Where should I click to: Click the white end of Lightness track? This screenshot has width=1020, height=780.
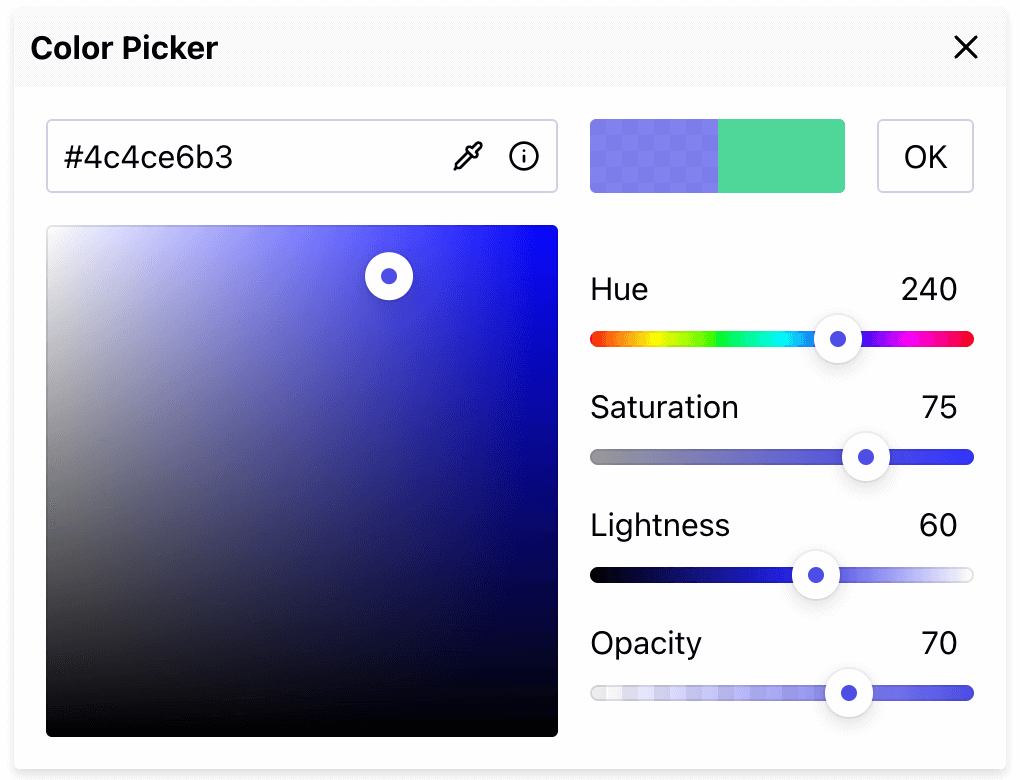tap(967, 575)
